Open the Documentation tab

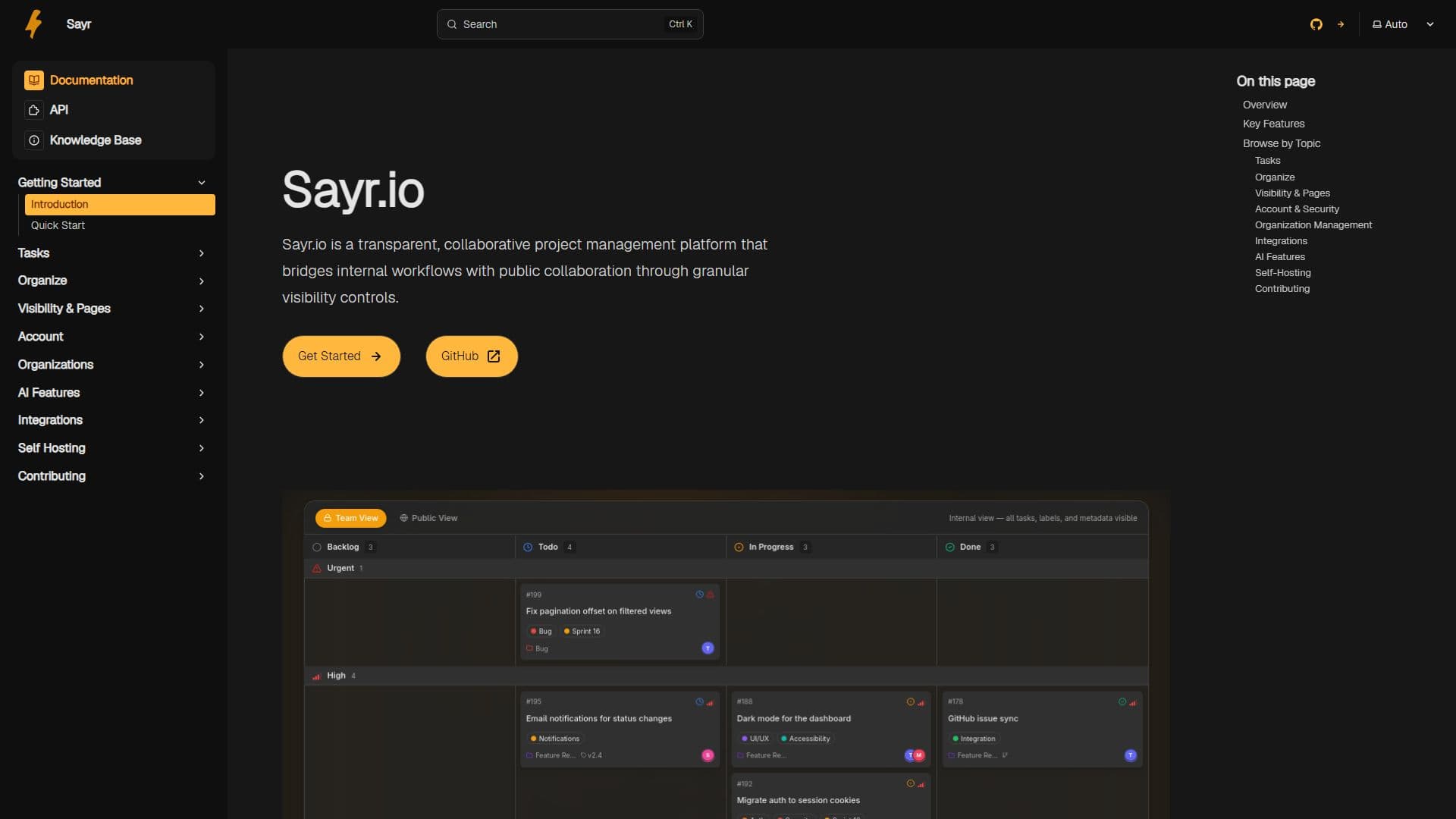point(114,80)
